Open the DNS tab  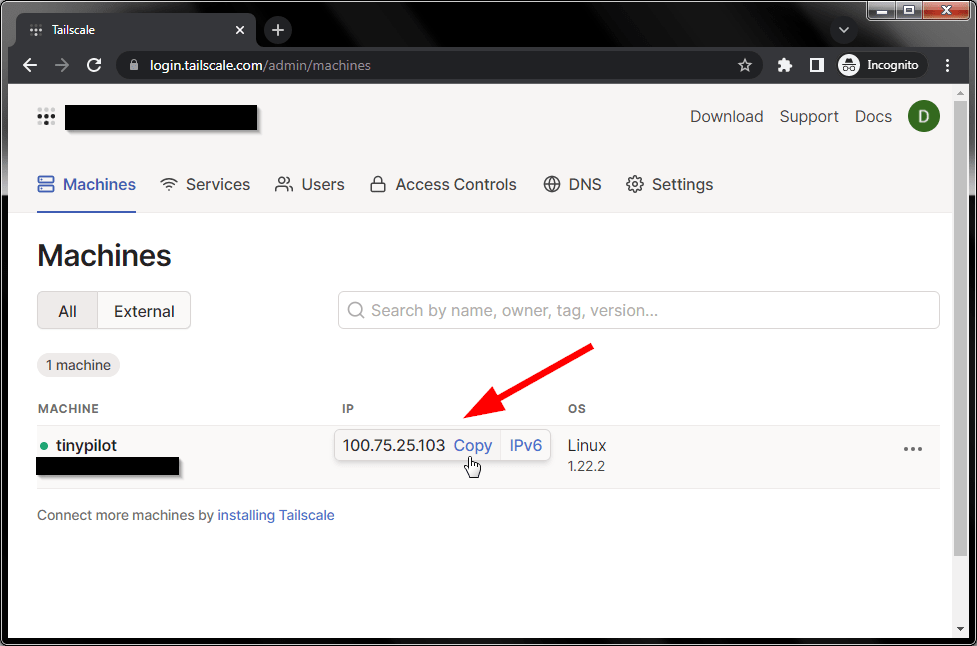coord(572,184)
